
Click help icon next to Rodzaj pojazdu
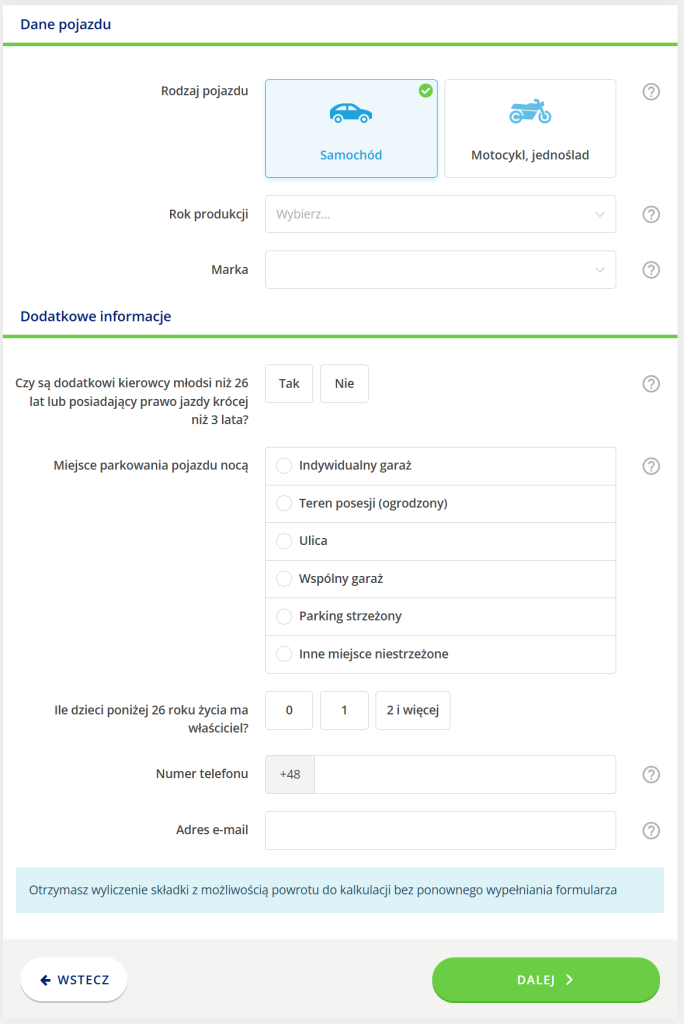point(651,92)
